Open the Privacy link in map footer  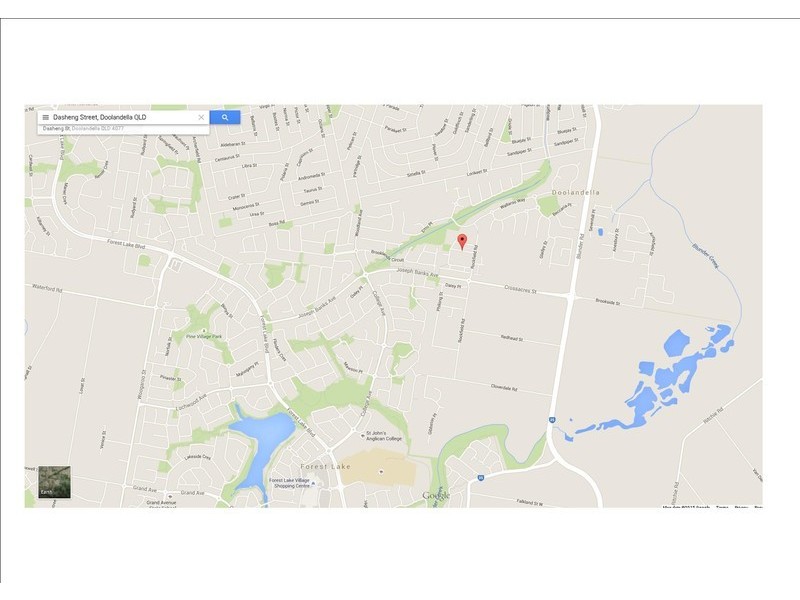[741, 507]
